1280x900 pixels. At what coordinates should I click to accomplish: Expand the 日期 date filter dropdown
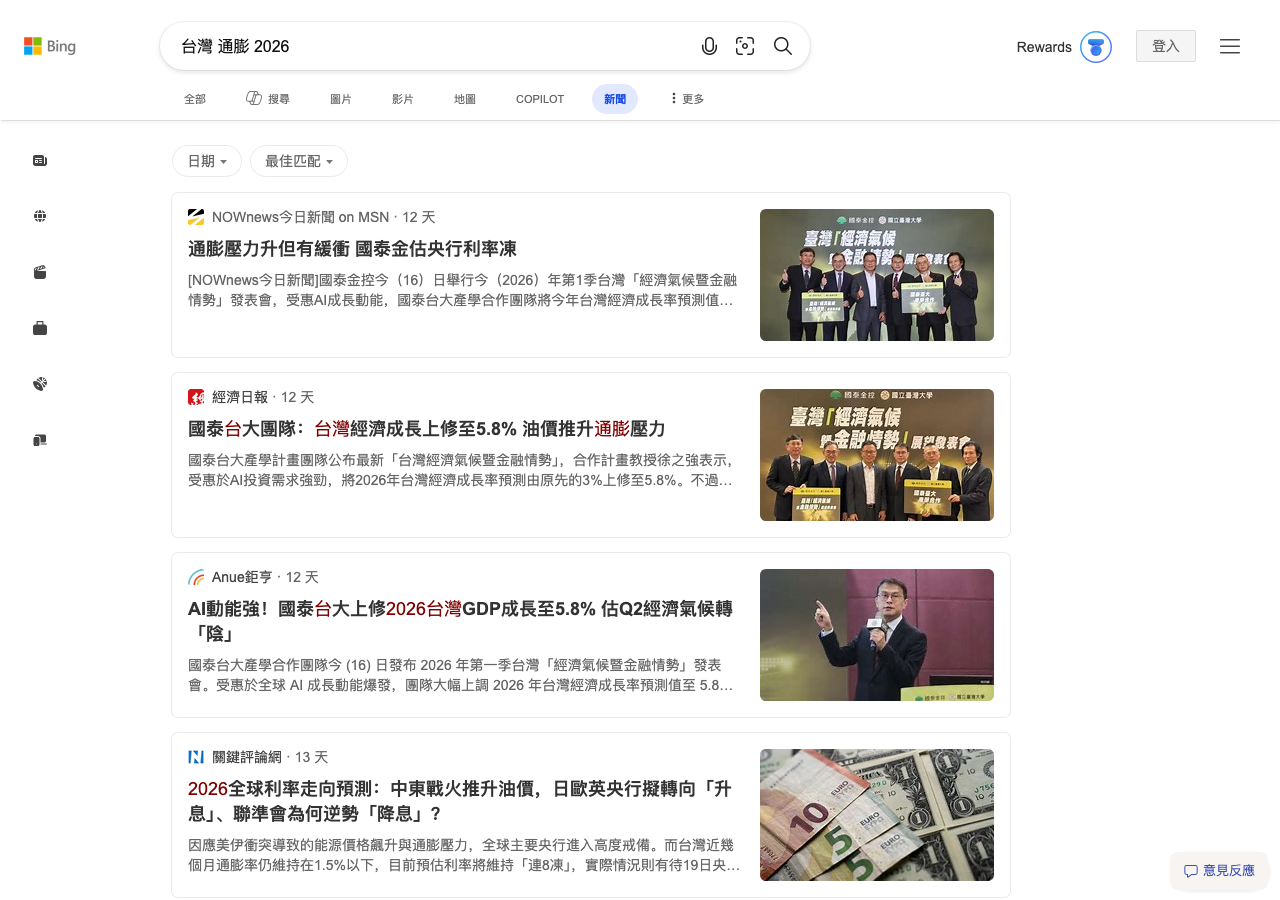coord(207,161)
